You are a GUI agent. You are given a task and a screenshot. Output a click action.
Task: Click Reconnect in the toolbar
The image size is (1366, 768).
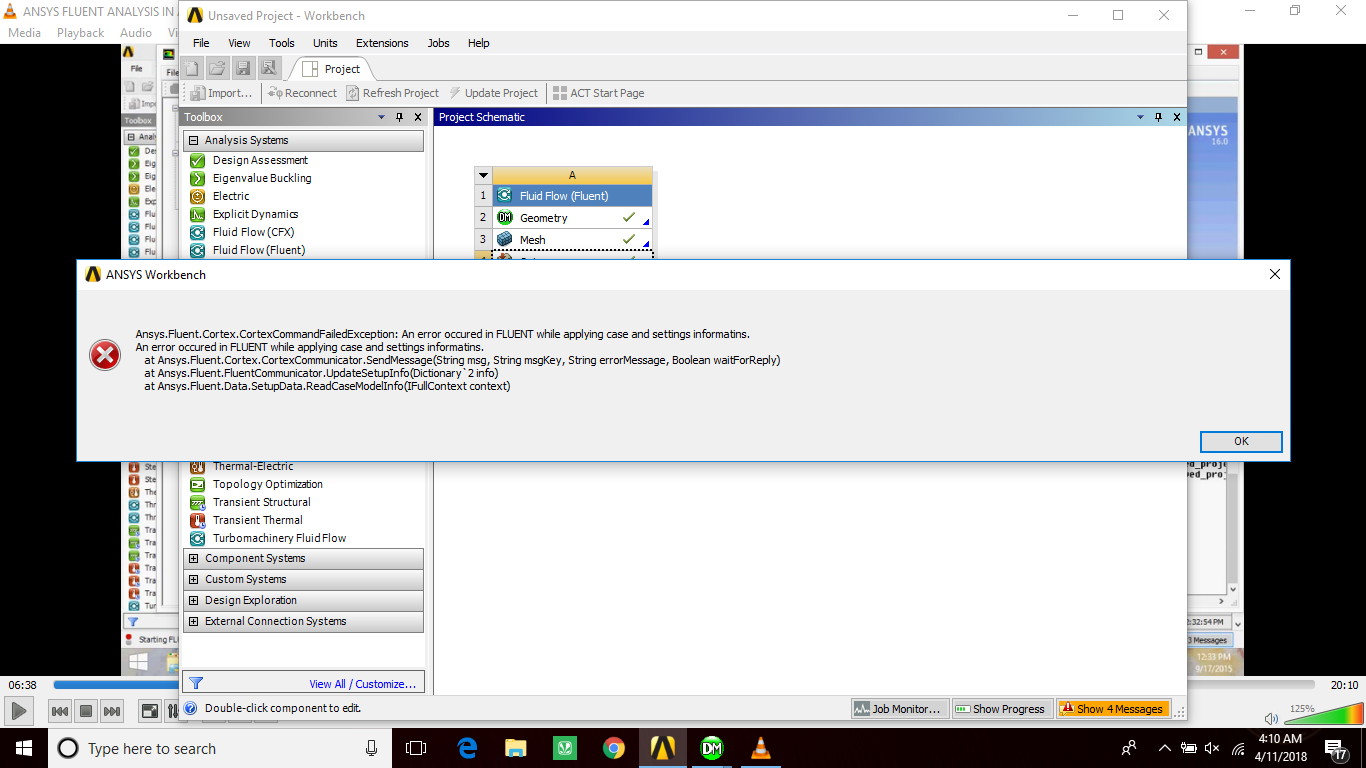tap(302, 93)
